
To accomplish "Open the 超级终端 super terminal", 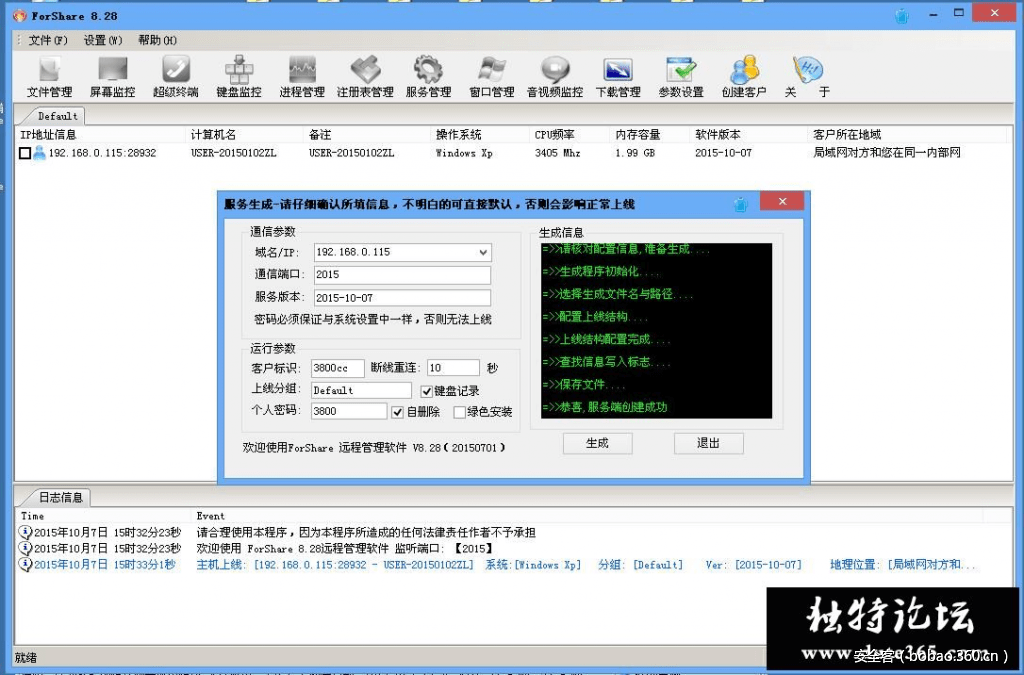I will click(x=175, y=75).
